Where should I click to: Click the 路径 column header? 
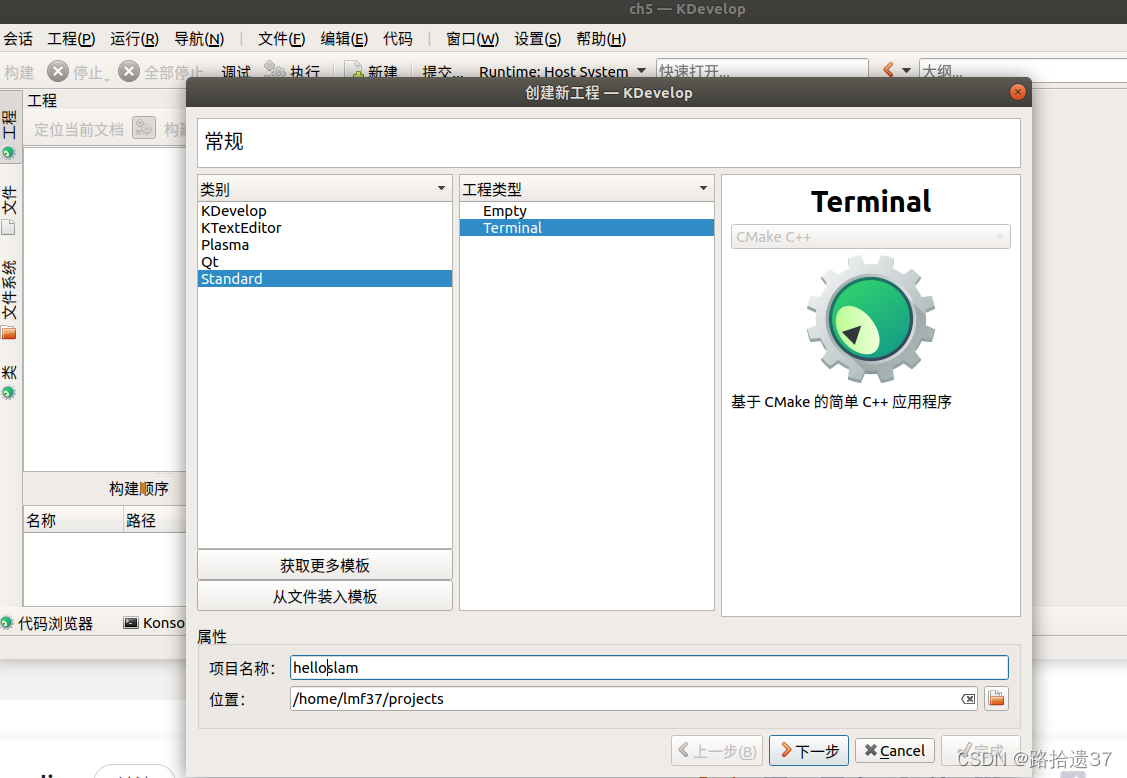155,520
